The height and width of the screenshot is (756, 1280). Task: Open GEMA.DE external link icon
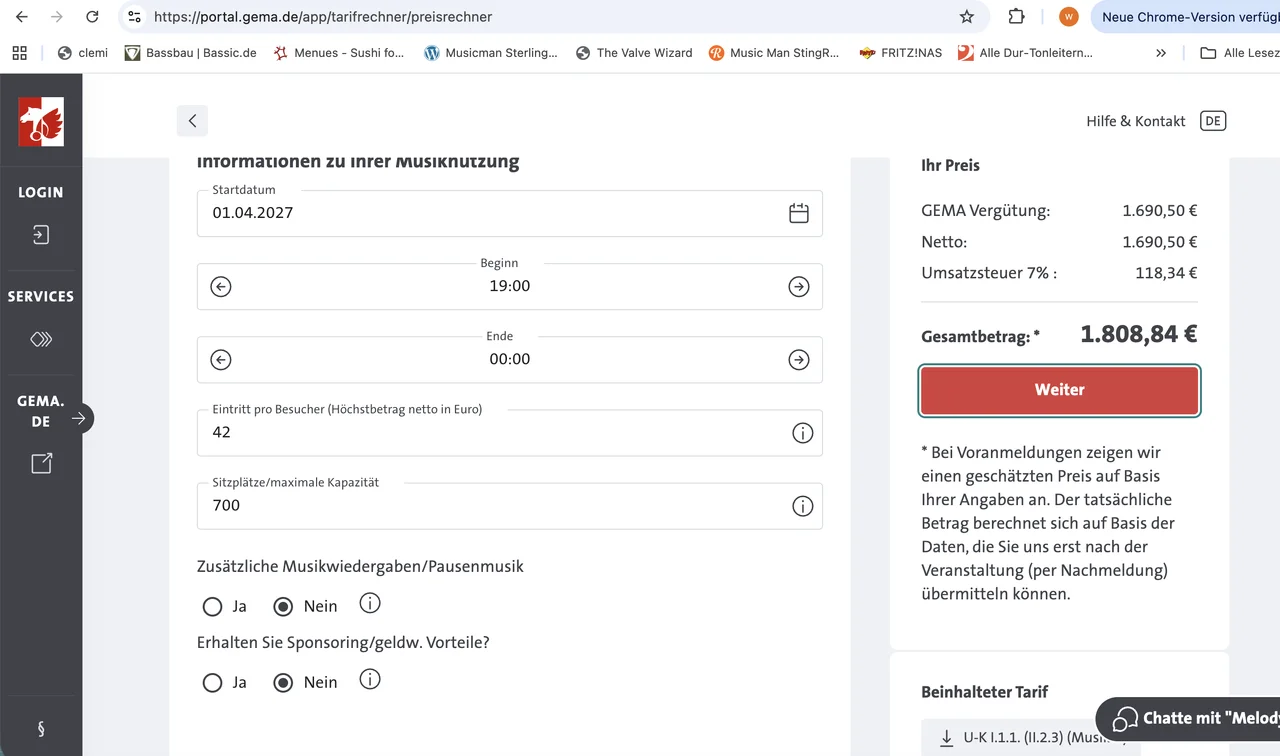click(41, 463)
